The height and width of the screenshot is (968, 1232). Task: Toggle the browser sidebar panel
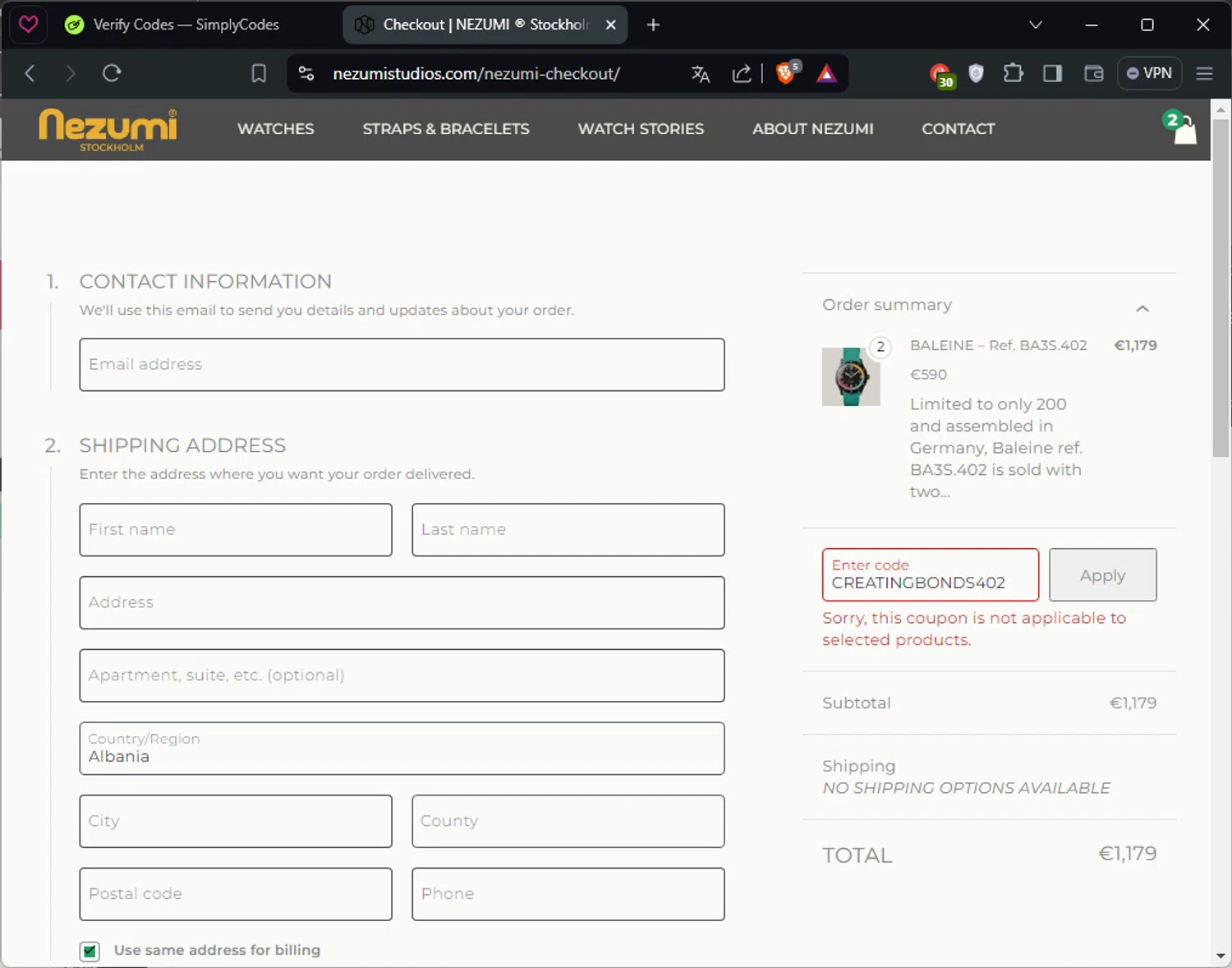tap(1053, 74)
